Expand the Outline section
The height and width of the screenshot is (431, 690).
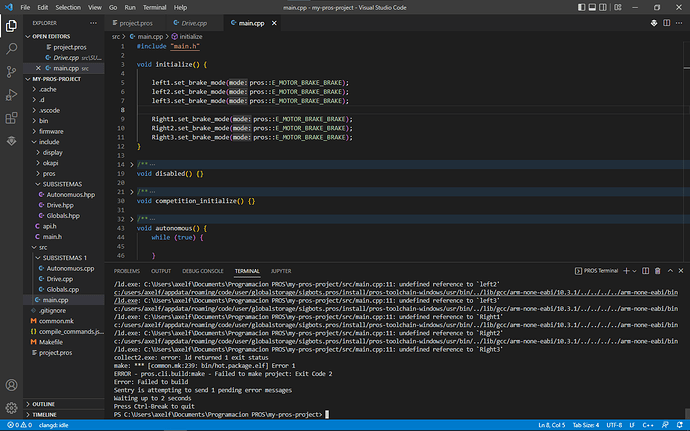(x=64, y=404)
